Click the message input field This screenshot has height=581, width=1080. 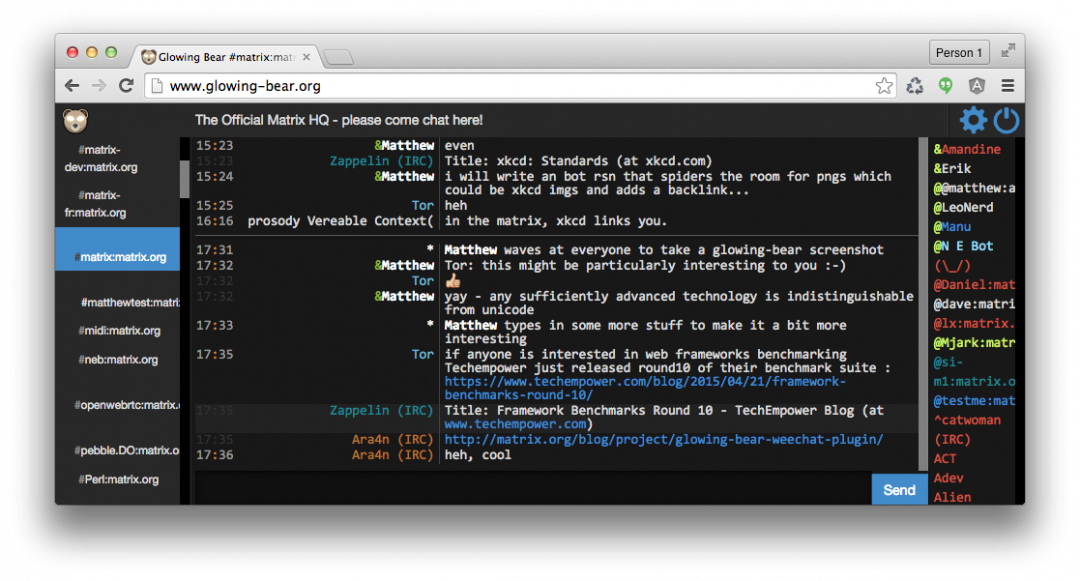530,489
